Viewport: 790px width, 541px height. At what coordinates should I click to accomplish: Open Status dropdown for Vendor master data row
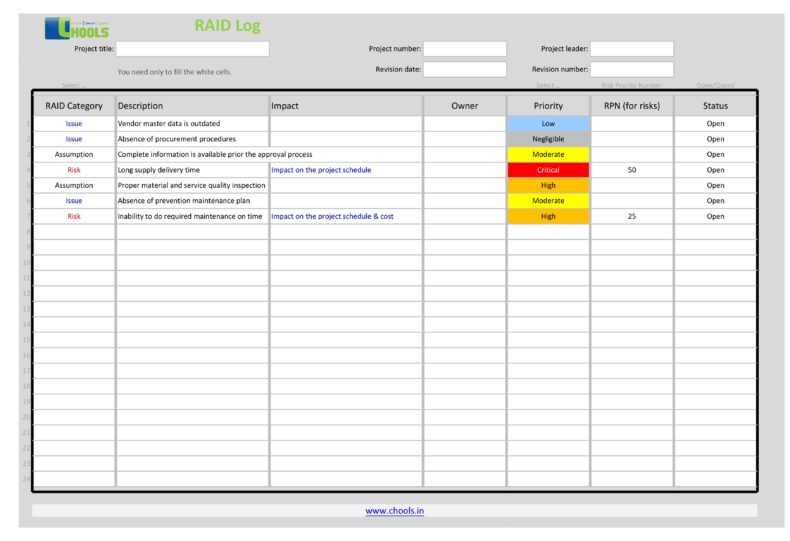pos(715,124)
